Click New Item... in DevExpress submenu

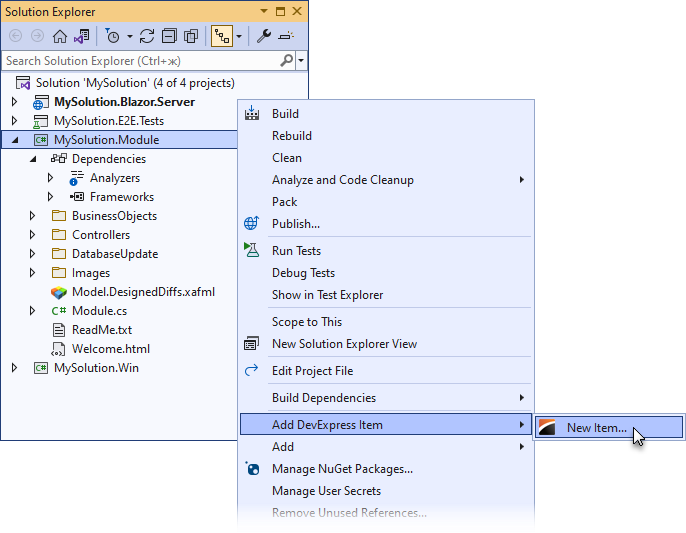609,428
